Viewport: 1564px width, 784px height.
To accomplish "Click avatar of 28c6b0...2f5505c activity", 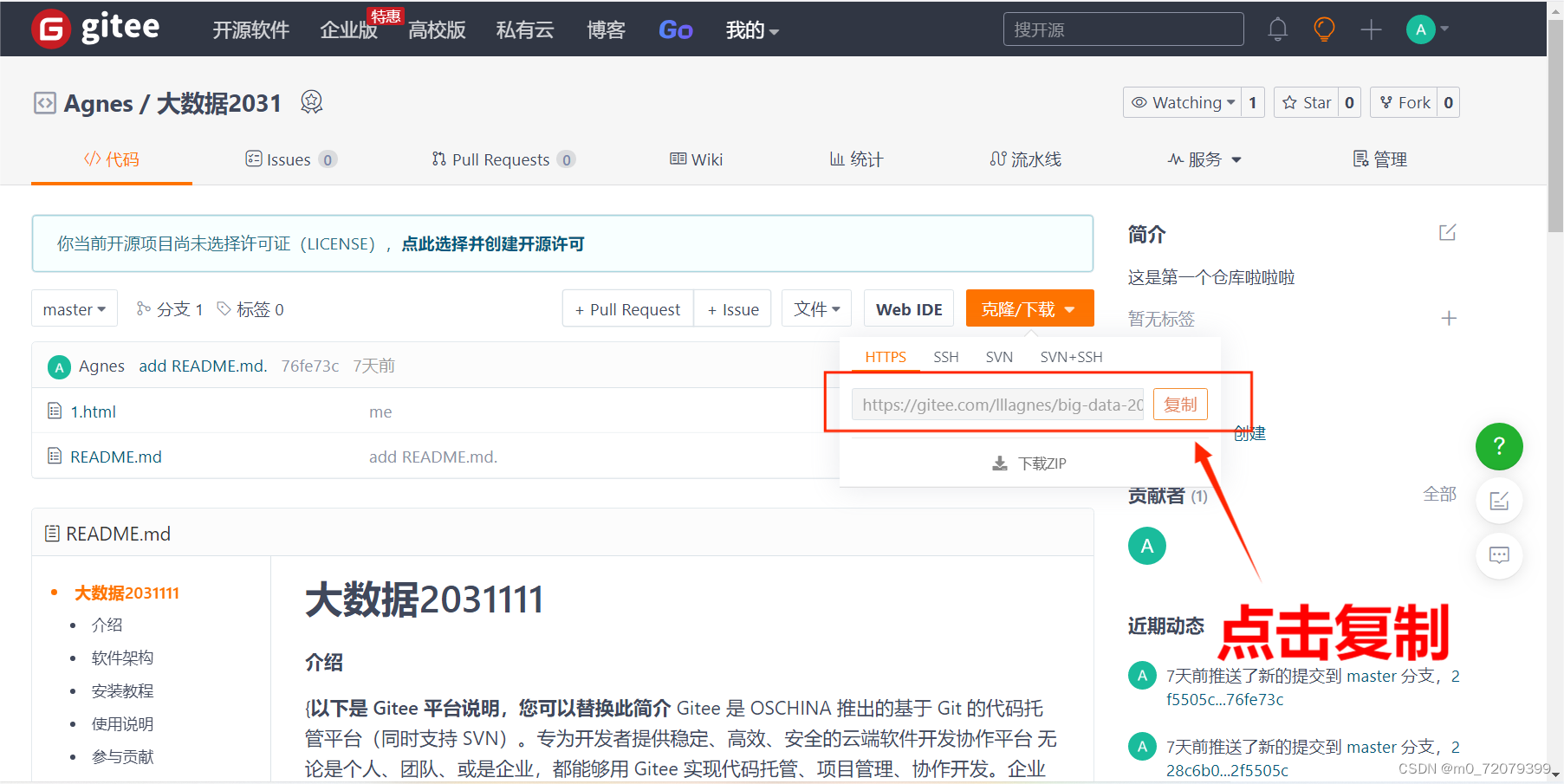I will tap(1142, 747).
